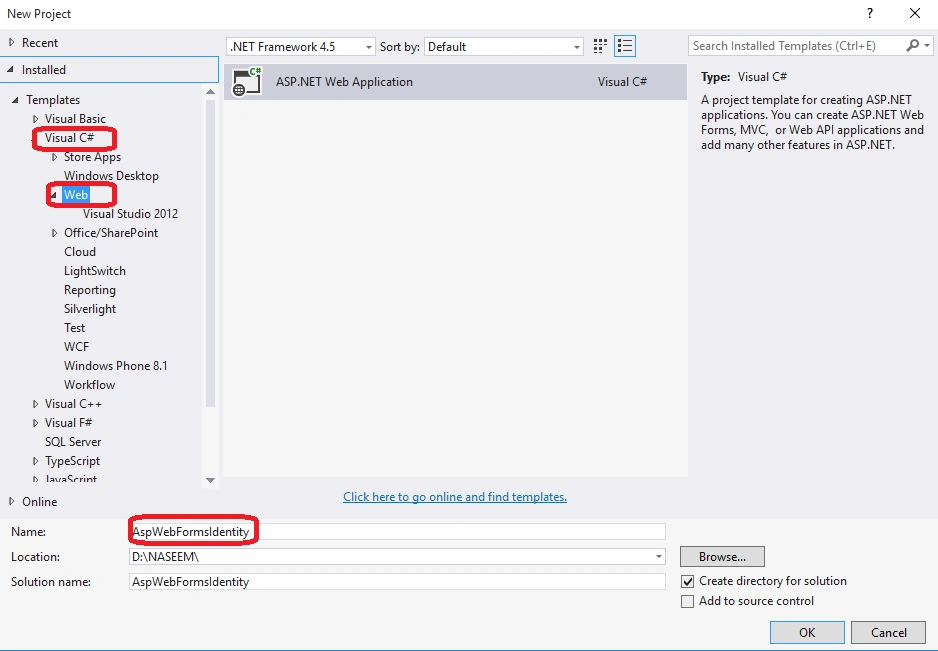Expand the Visual F# node
This screenshot has width=938, height=651.
pos(35,423)
